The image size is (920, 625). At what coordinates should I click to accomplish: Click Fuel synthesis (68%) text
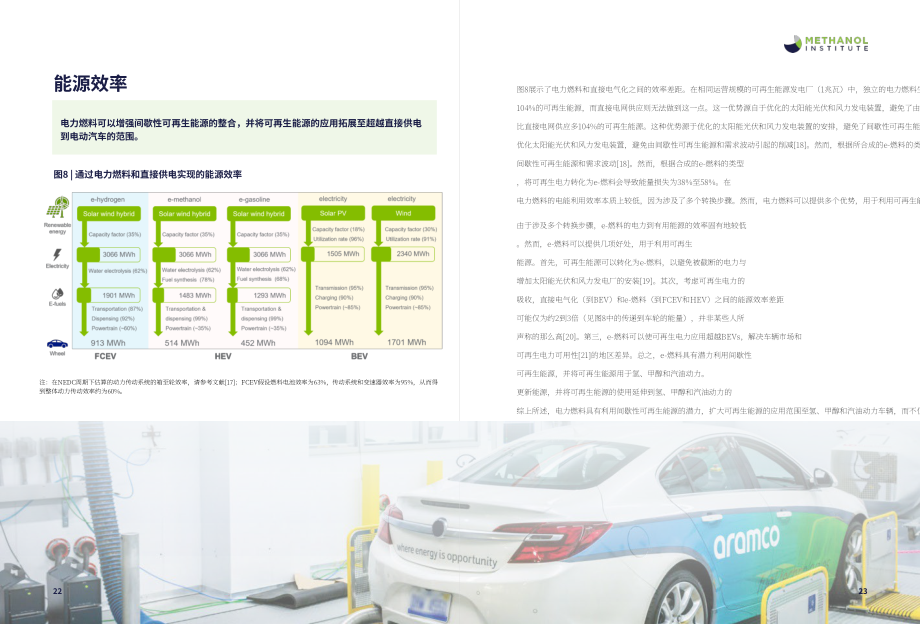click(263, 279)
